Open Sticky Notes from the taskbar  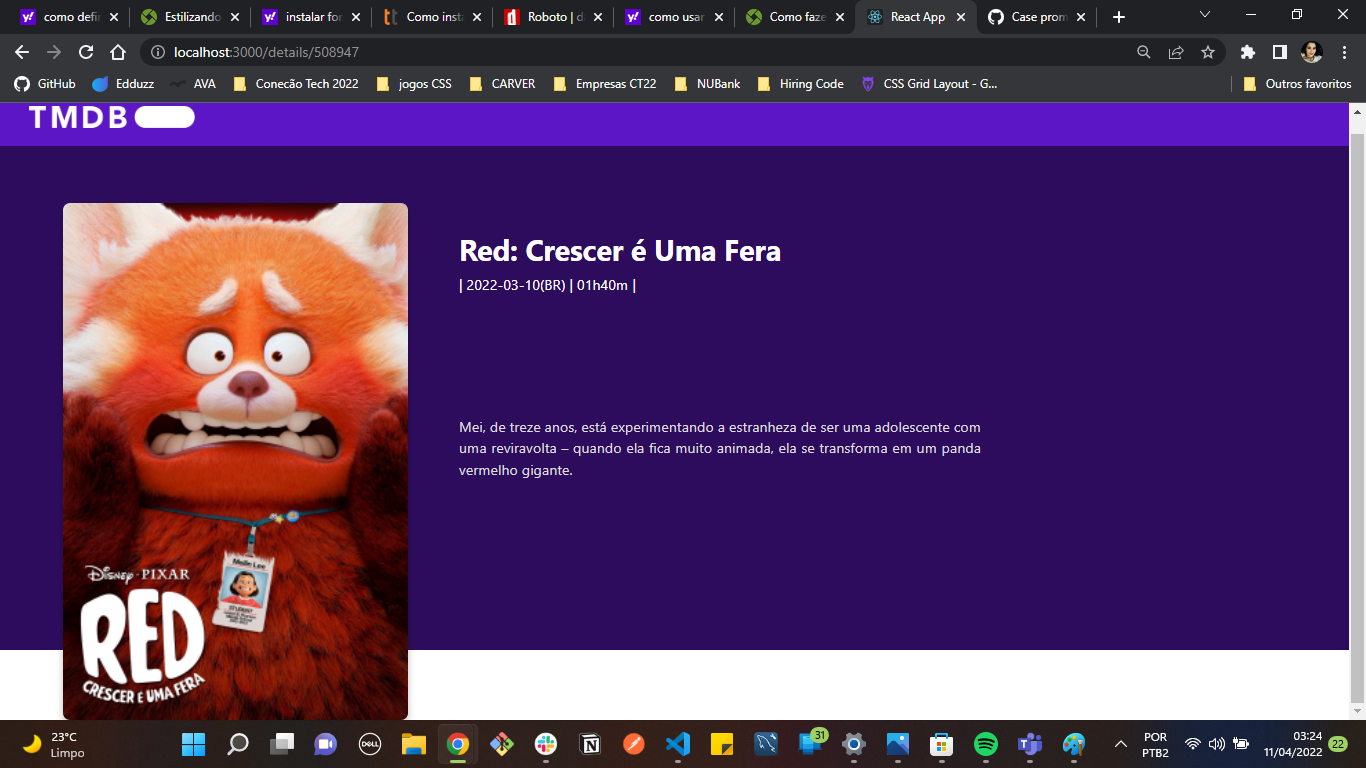[722, 744]
